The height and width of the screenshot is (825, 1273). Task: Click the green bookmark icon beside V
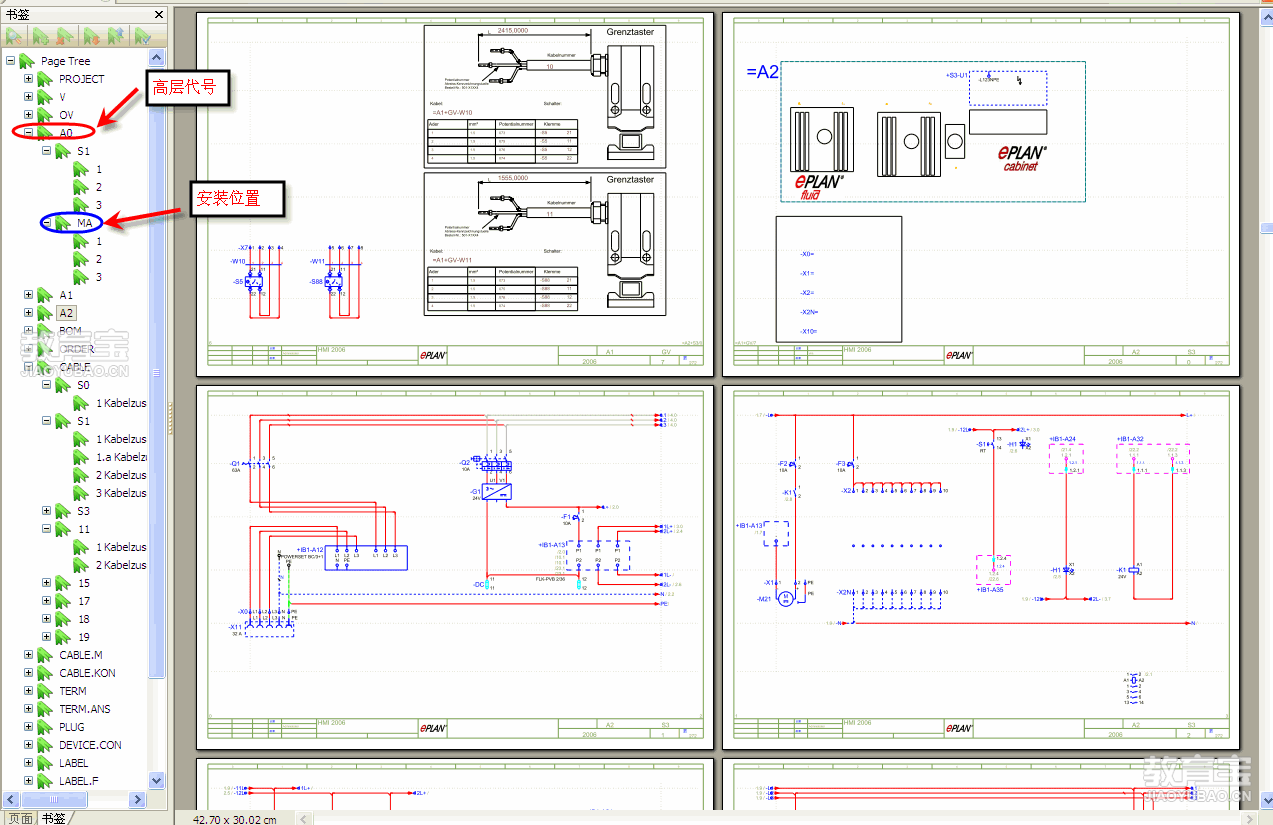[45, 97]
